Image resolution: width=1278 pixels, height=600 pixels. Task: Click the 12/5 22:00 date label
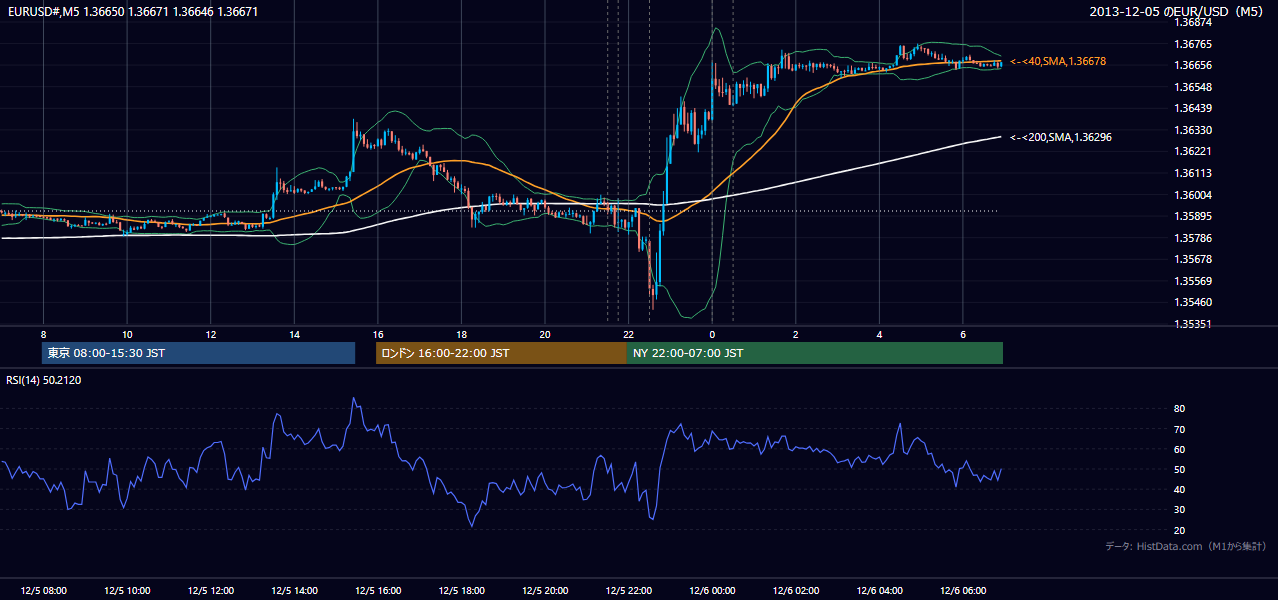(x=628, y=591)
